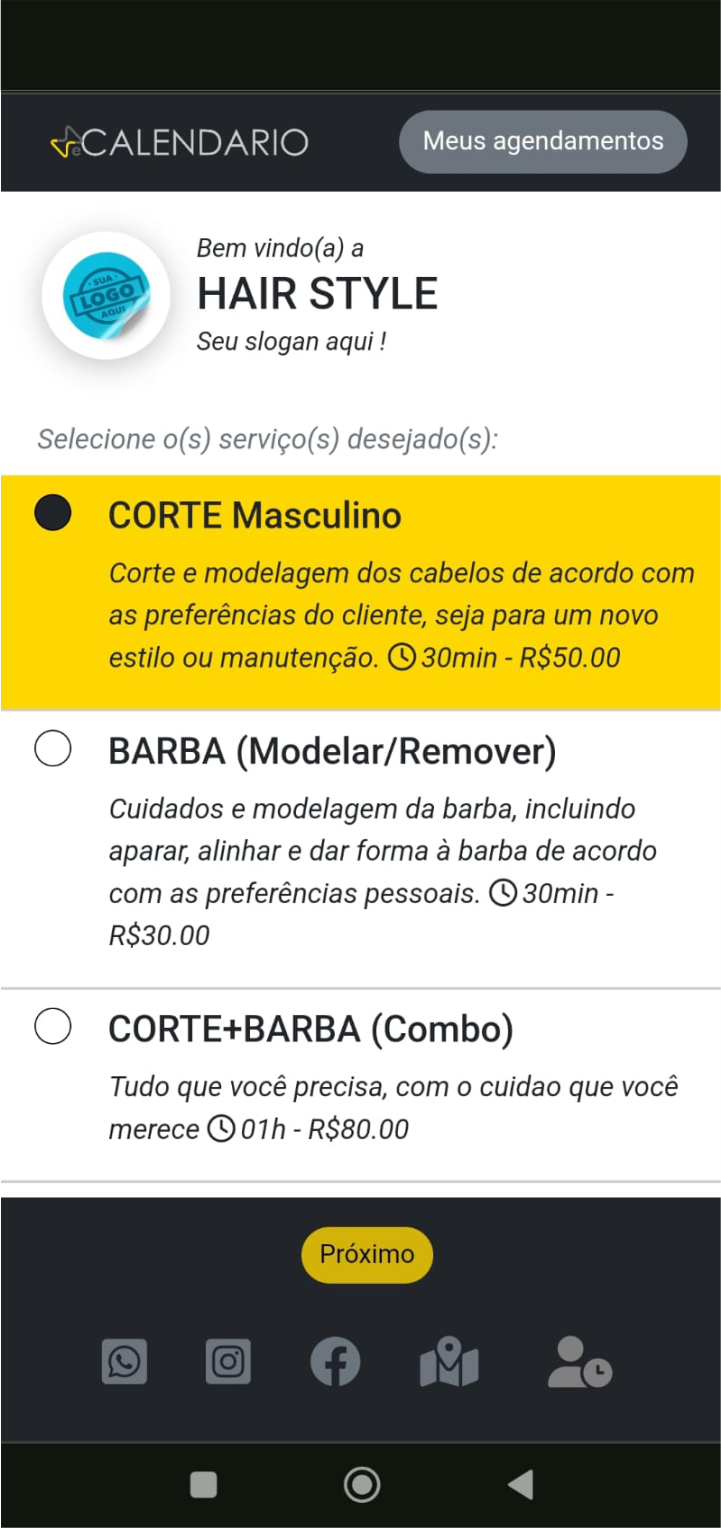Tap the Android home button

361,1485
